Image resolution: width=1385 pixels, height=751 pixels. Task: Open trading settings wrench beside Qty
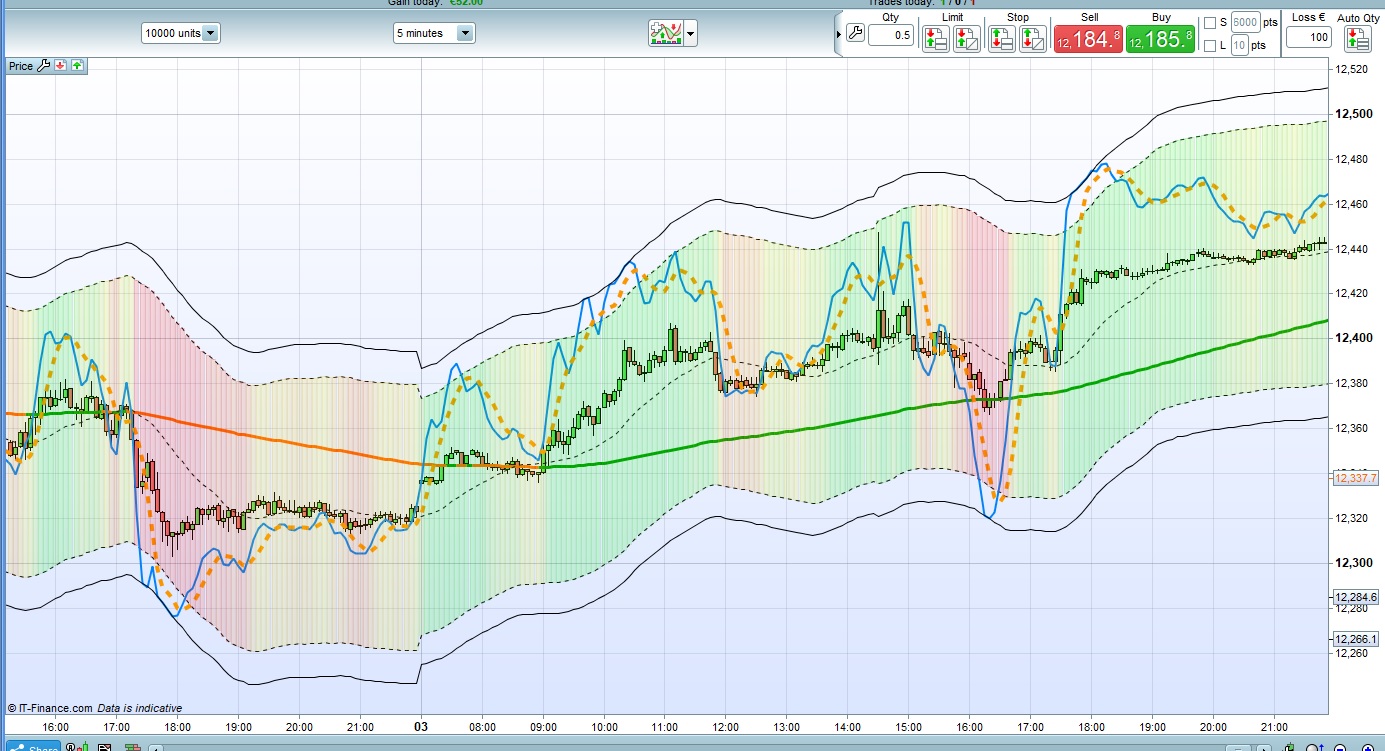pyautogui.click(x=854, y=33)
